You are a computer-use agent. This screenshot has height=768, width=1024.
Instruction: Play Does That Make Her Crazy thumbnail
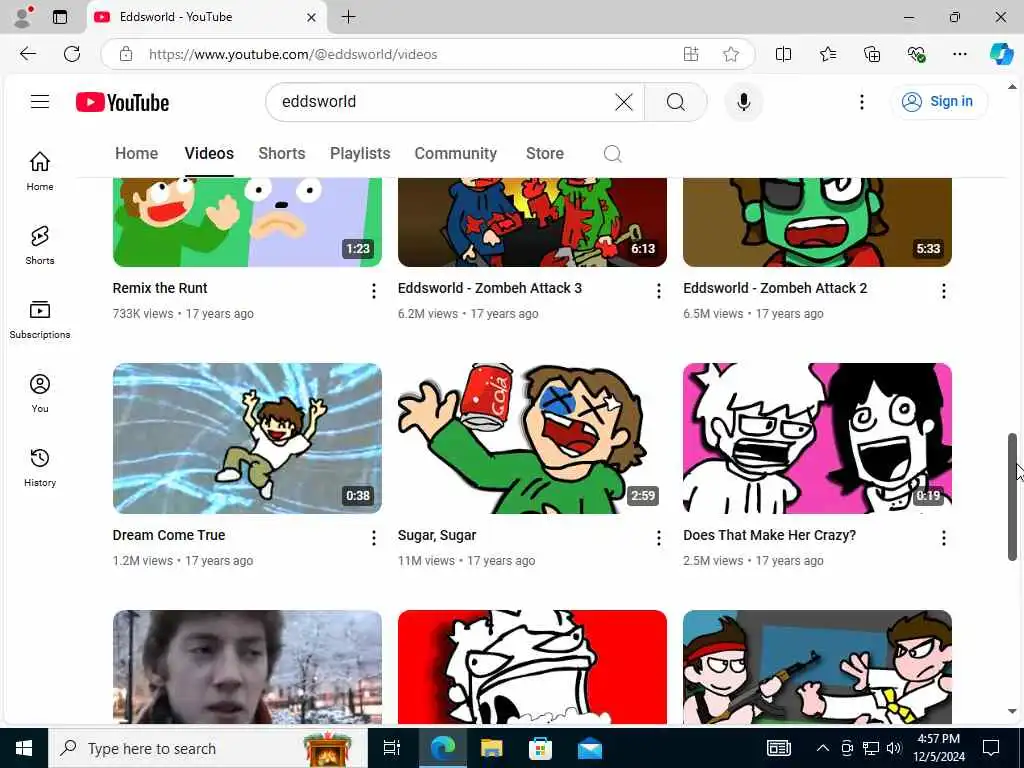818,438
